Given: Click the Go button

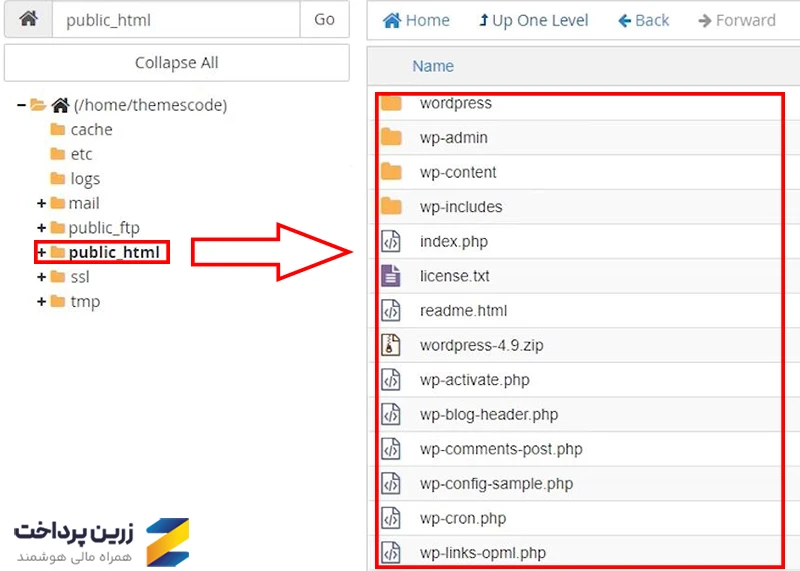Looking at the screenshot, I should pos(324,19).
